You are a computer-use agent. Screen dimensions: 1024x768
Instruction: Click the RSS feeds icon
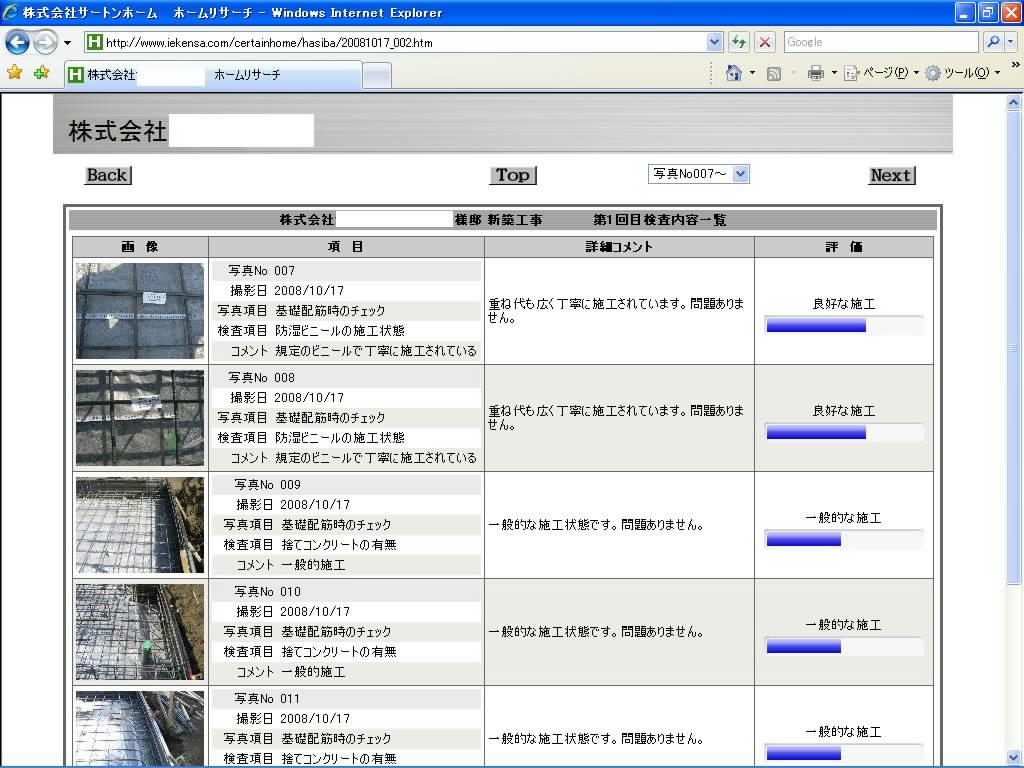[773, 74]
